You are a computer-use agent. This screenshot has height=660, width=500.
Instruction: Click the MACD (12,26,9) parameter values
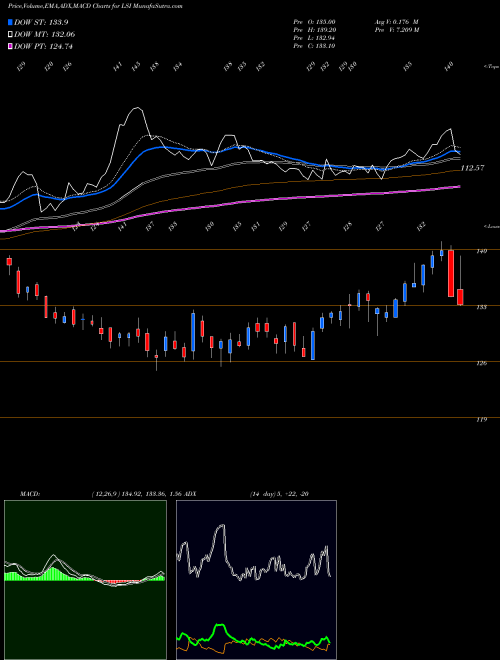pos(136,494)
